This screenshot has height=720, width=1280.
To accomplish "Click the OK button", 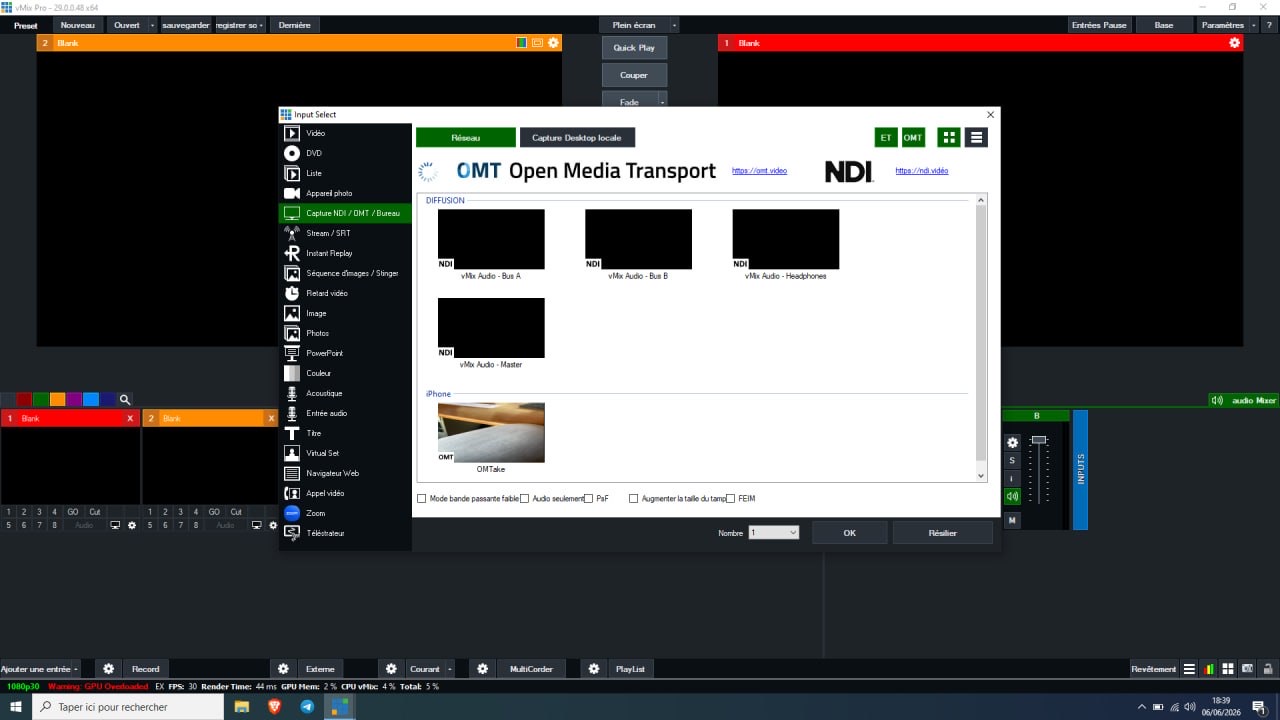I will point(849,533).
